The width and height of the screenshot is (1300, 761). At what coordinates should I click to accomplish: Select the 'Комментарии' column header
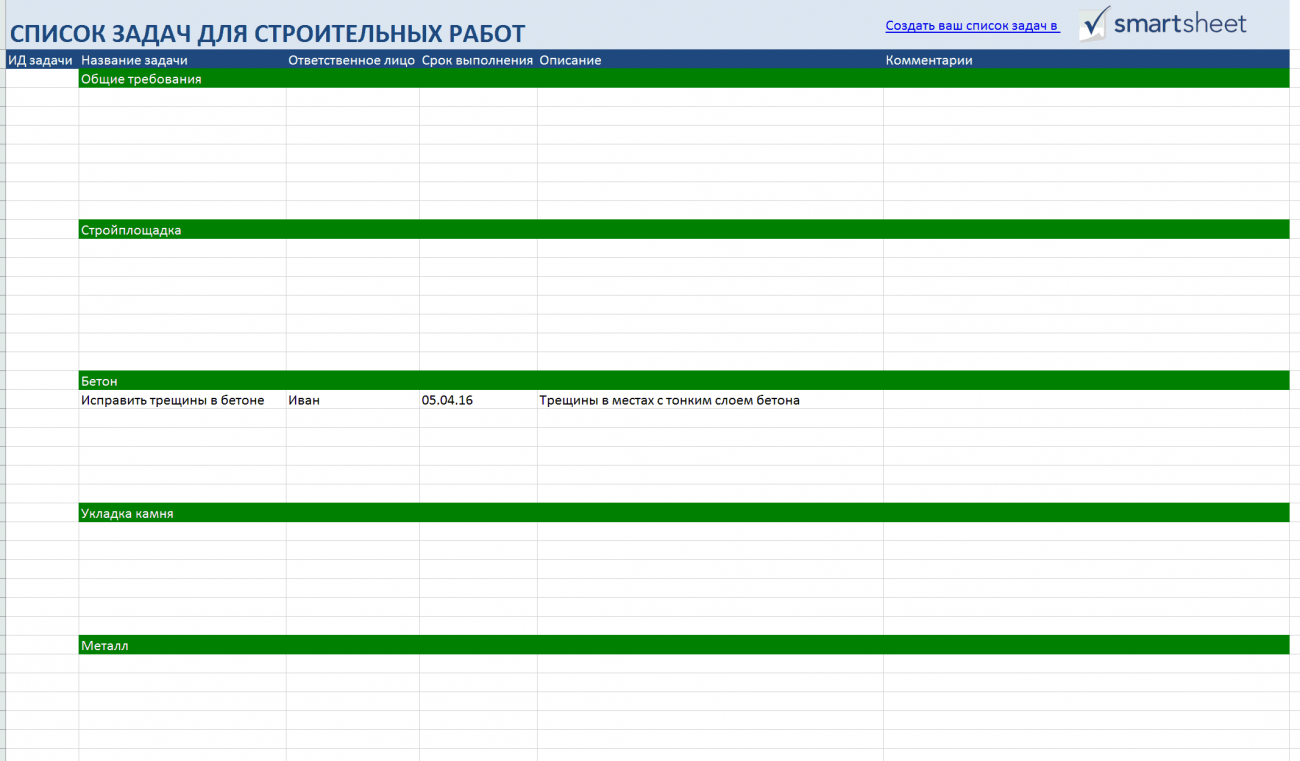click(x=1086, y=60)
